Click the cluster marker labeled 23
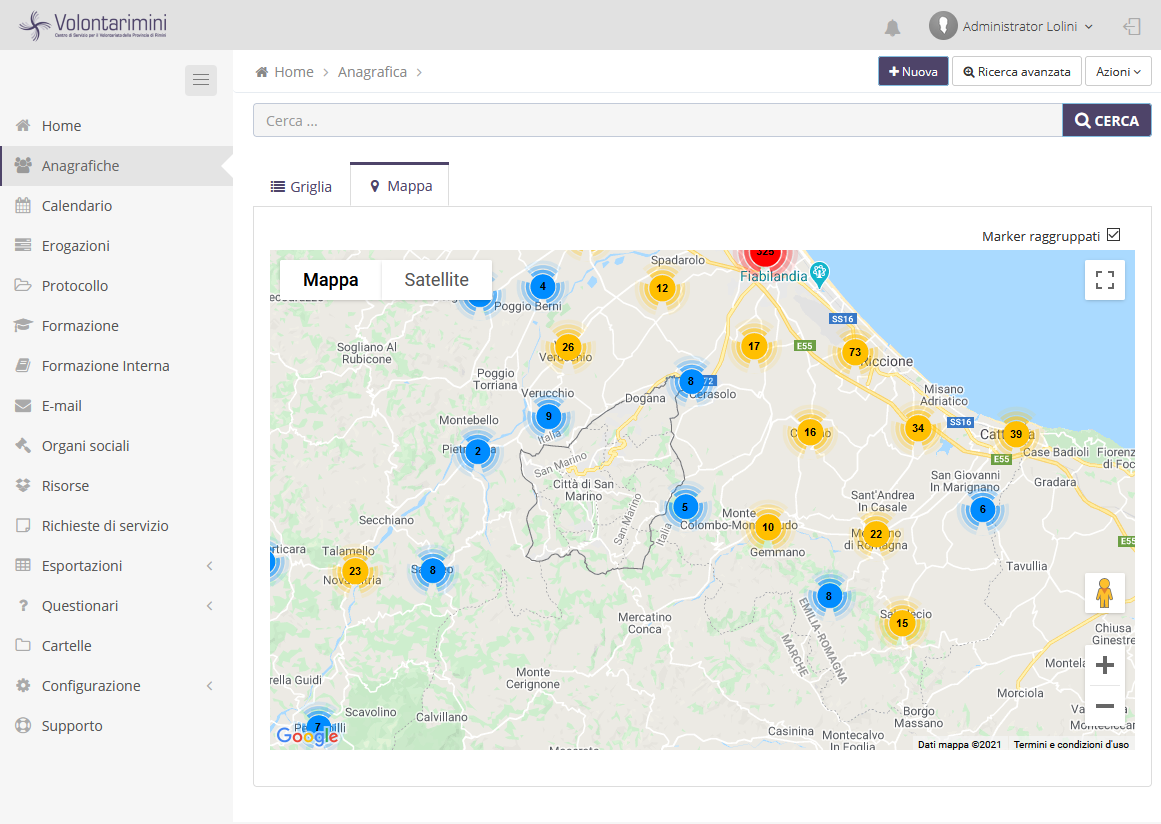The height and width of the screenshot is (824, 1161). click(355, 571)
